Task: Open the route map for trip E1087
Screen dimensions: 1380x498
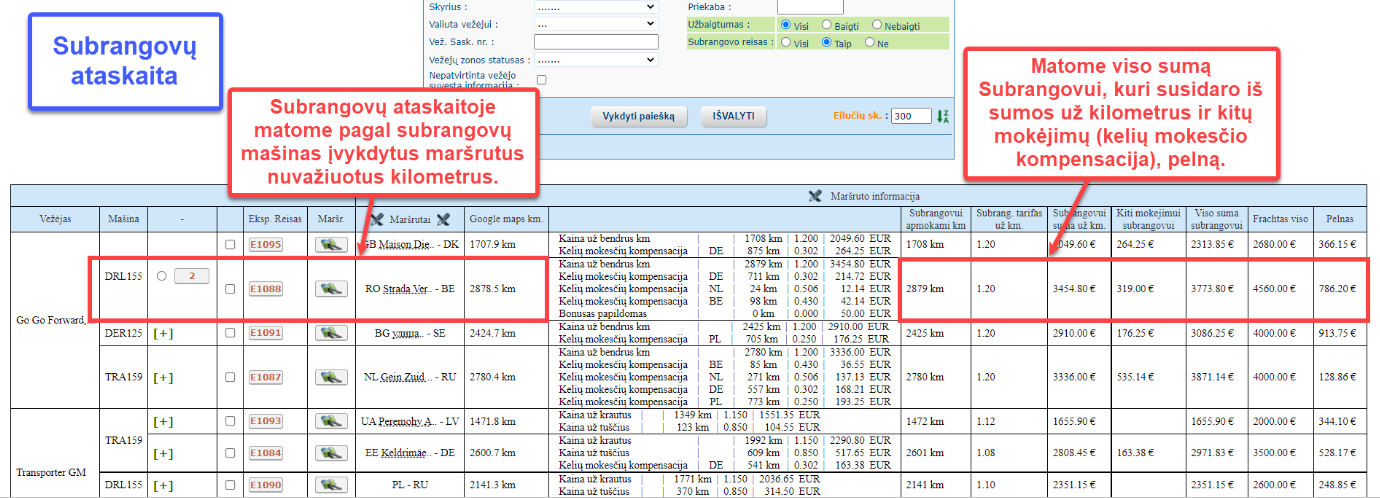Action: pyautogui.click(x=330, y=378)
